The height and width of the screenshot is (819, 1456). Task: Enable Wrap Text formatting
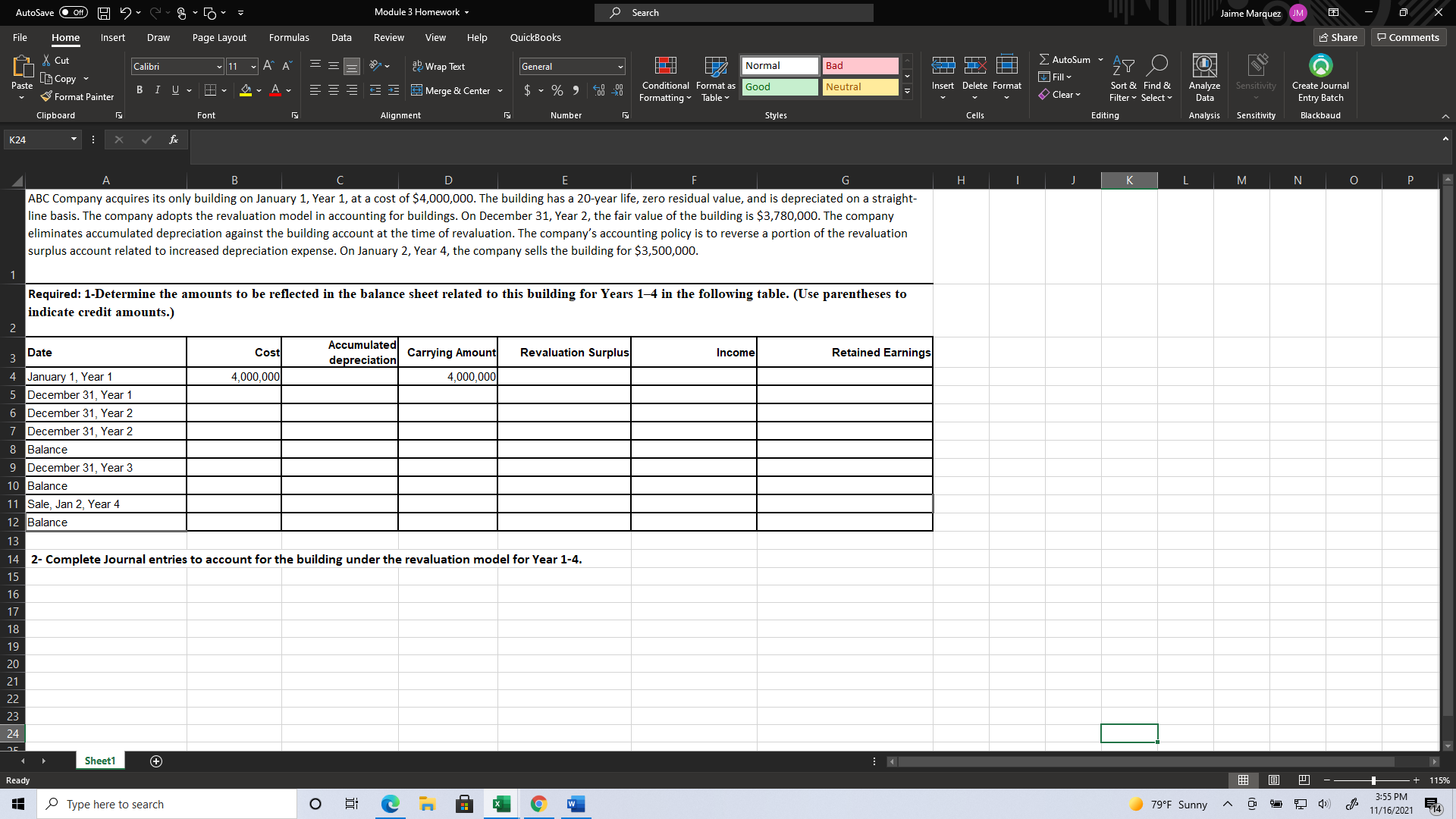438,66
